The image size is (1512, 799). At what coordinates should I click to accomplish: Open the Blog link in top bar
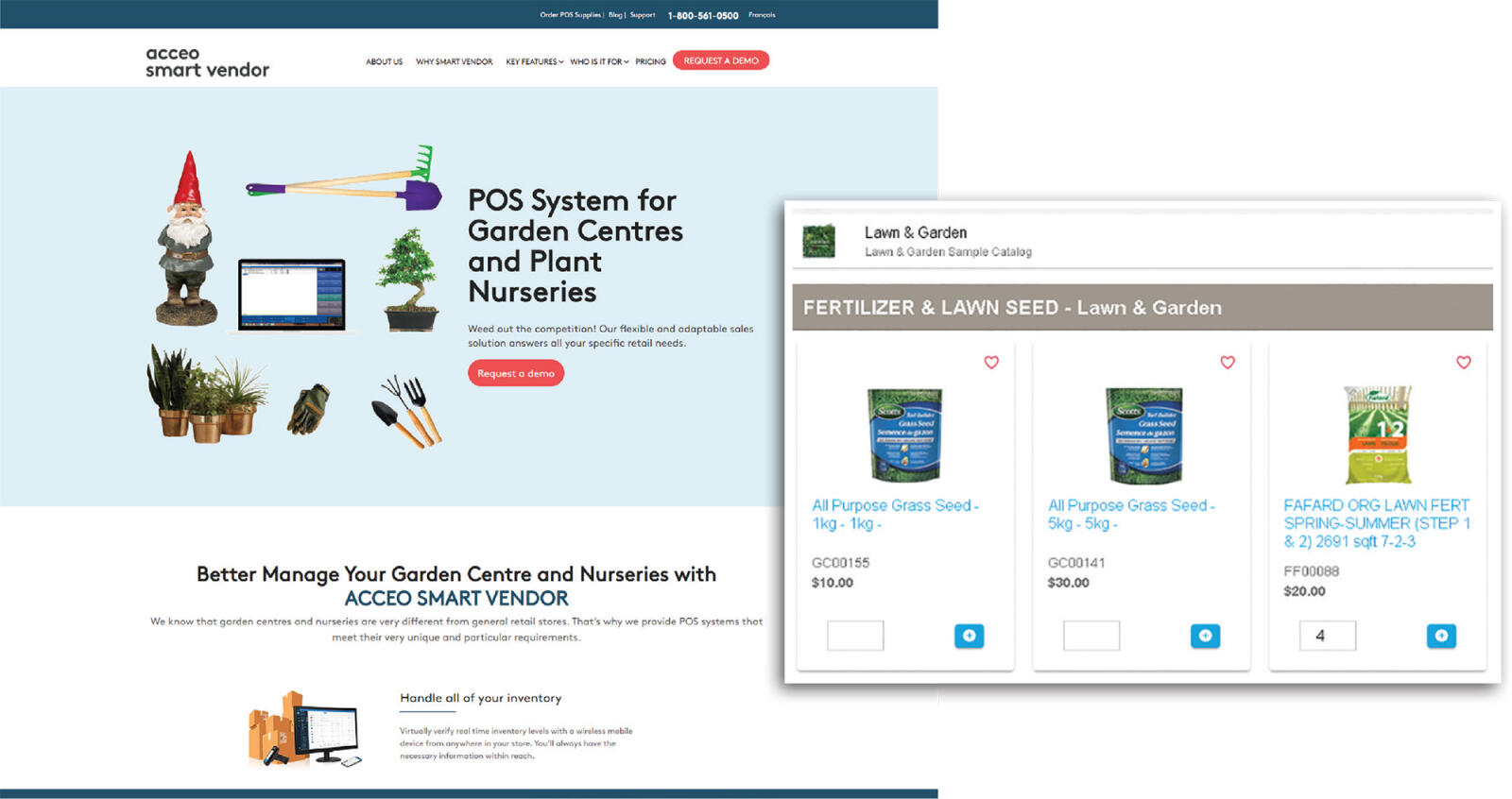pyautogui.click(x=615, y=15)
